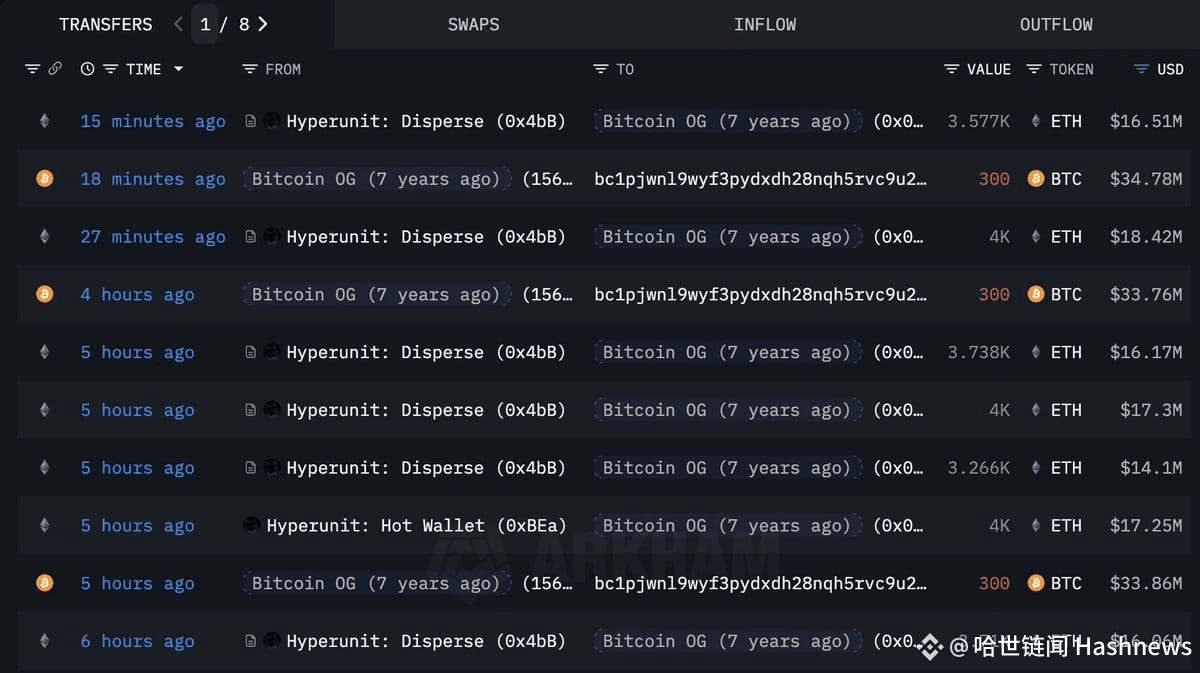
Task: Click contract document icon in 15 minutes ago row
Action: (x=251, y=121)
